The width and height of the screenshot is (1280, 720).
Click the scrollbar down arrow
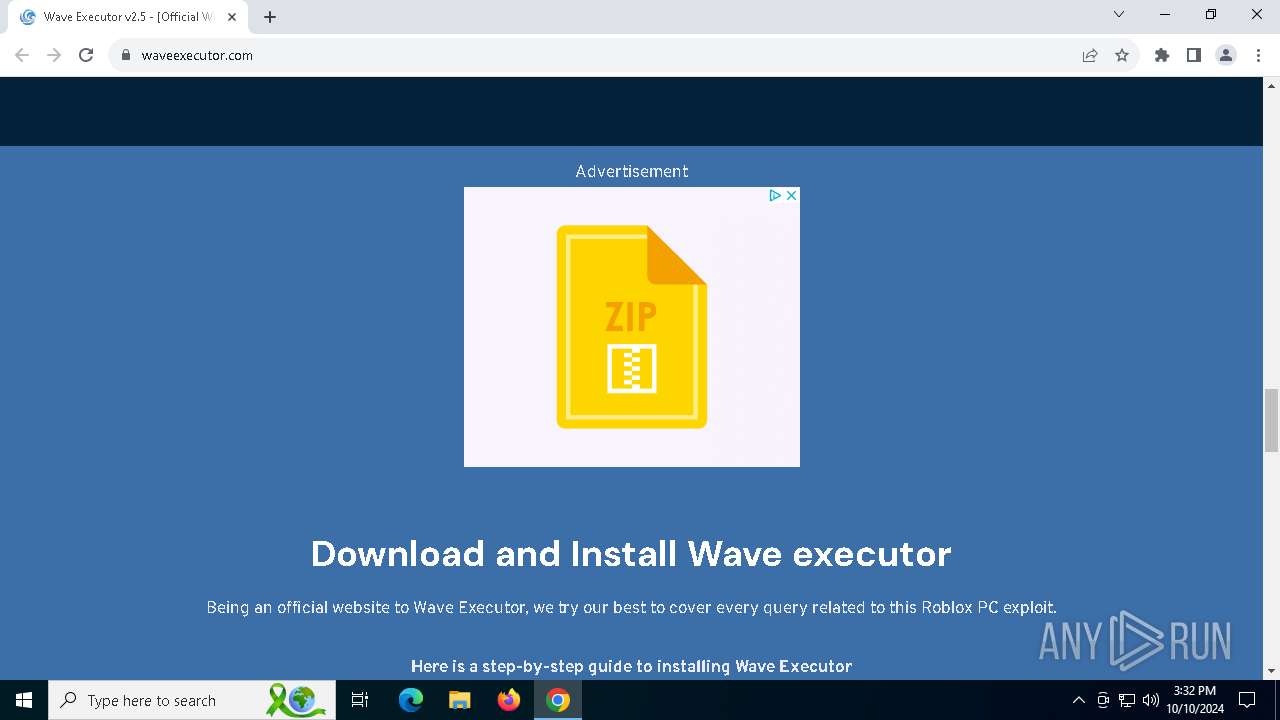coord(1271,671)
